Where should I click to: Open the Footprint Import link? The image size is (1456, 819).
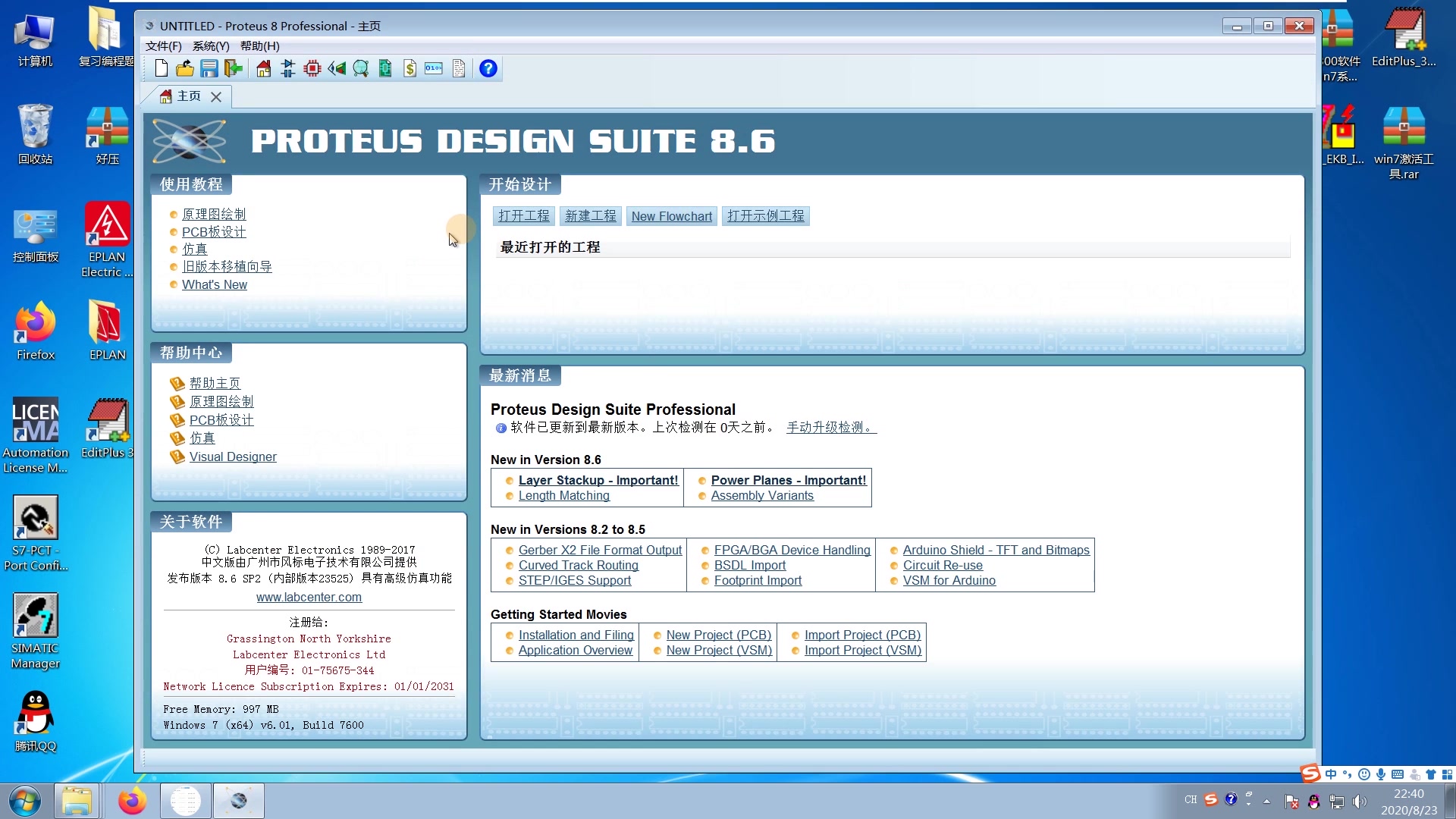tap(758, 580)
